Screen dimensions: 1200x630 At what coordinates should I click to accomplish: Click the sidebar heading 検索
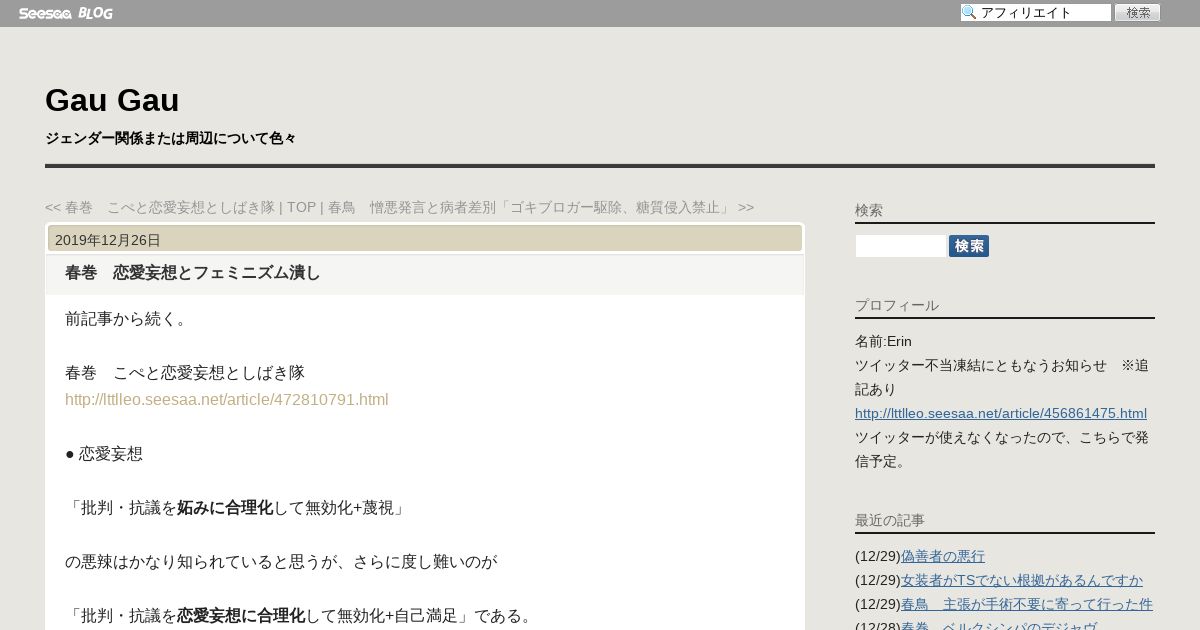click(x=869, y=210)
